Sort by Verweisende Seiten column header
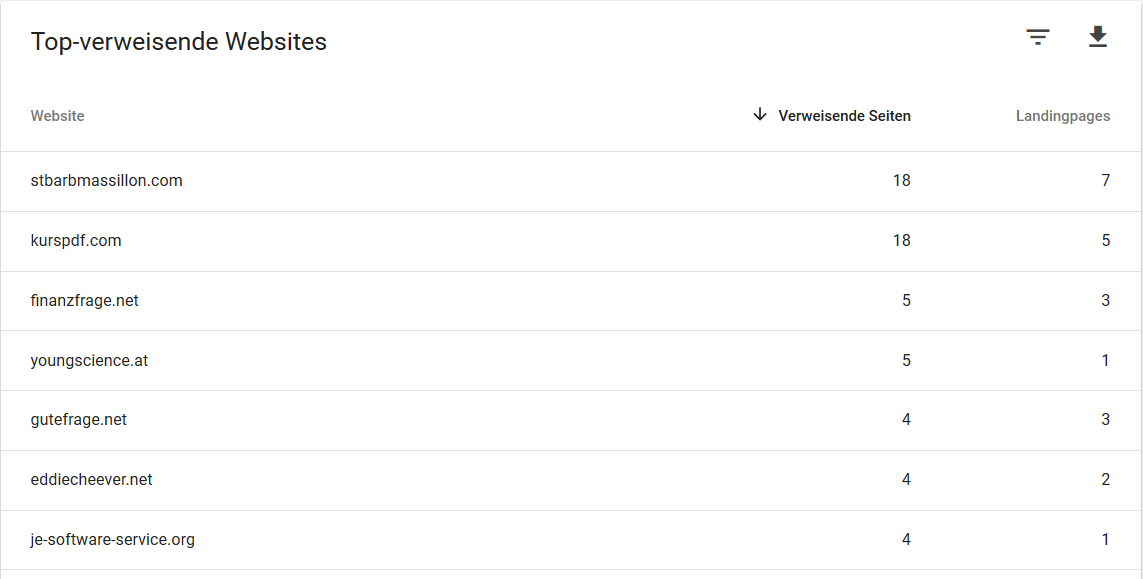 click(844, 116)
